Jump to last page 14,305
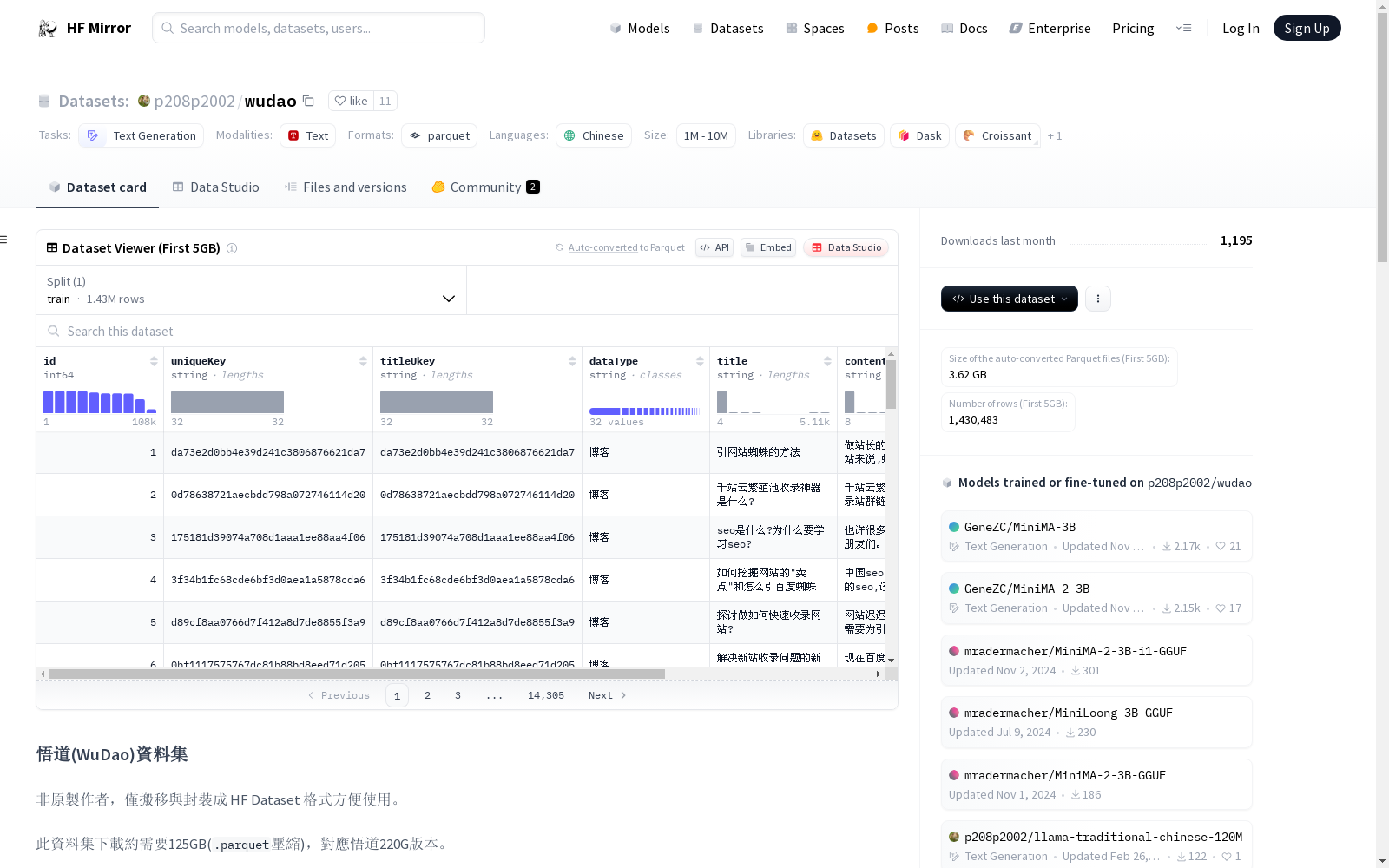Viewport: 1389px width, 868px height. [546, 695]
